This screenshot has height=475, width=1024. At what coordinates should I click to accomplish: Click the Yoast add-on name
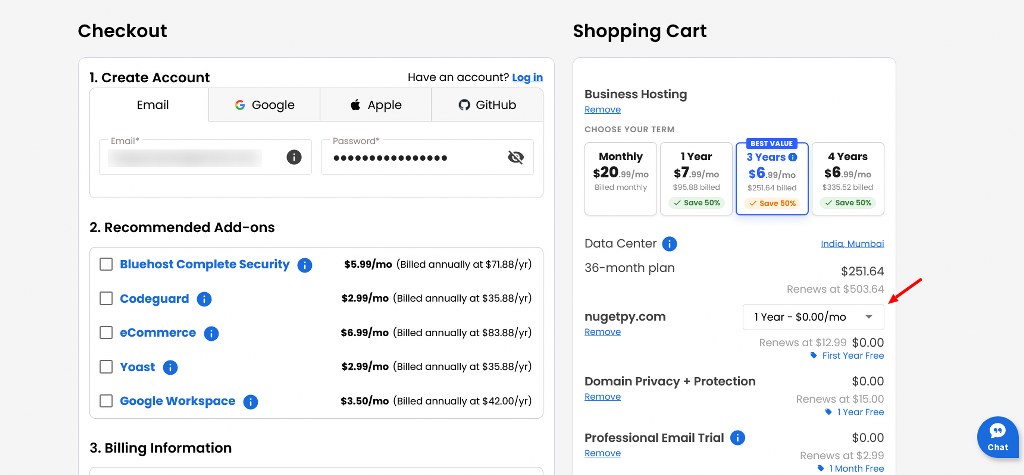click(137, 367)
